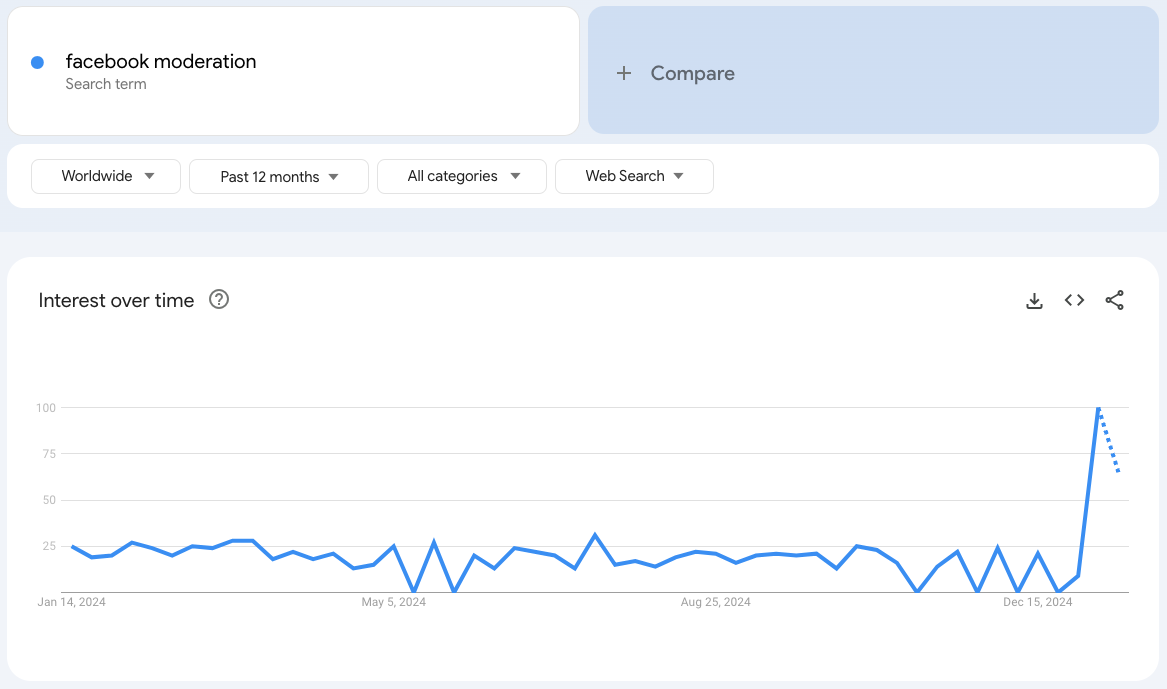Open the embed code icon
This screenshot has height=689, width=1167.
(1074, 300)
